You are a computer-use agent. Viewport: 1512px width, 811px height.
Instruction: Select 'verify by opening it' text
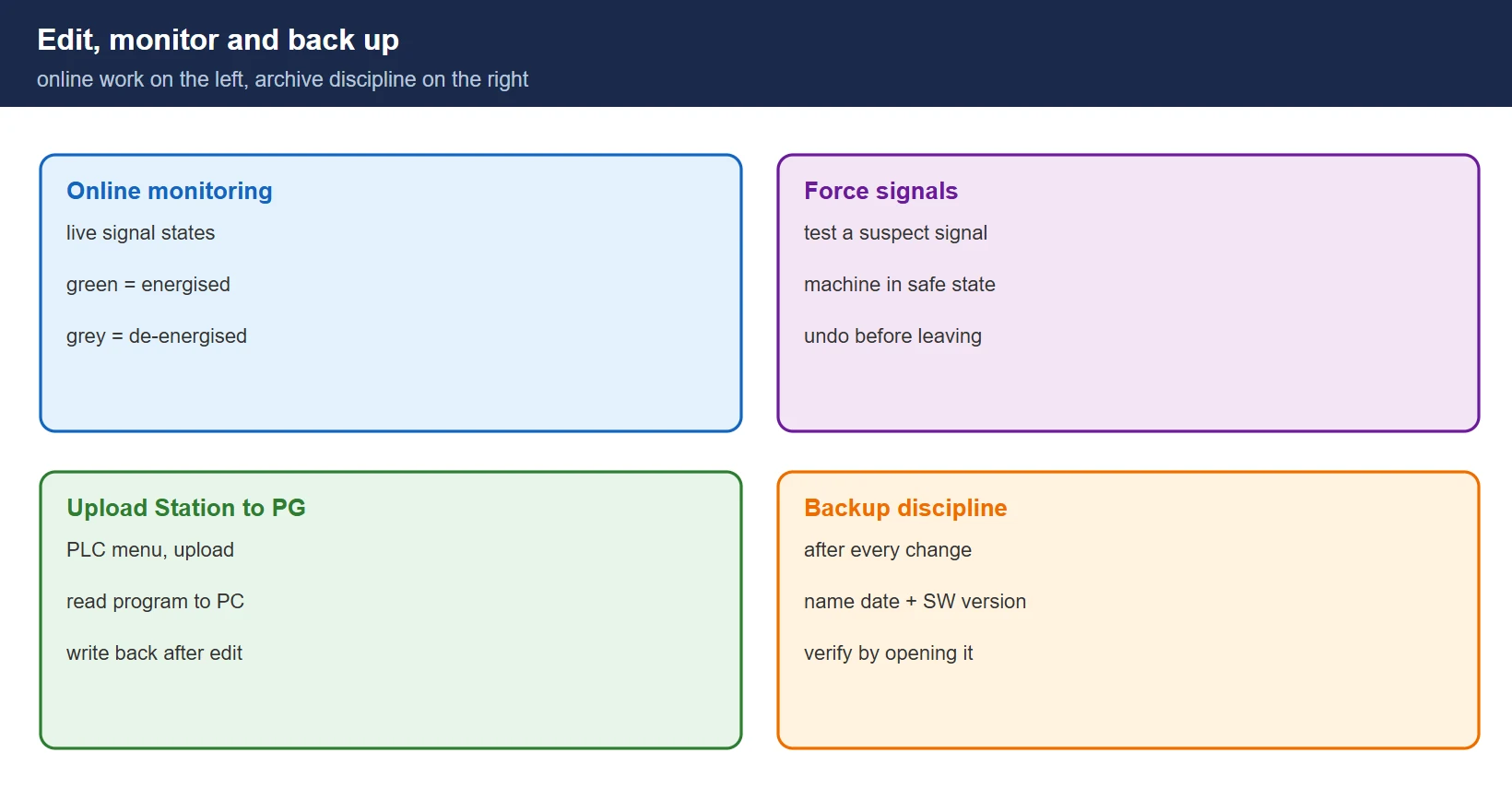[888, 653]
